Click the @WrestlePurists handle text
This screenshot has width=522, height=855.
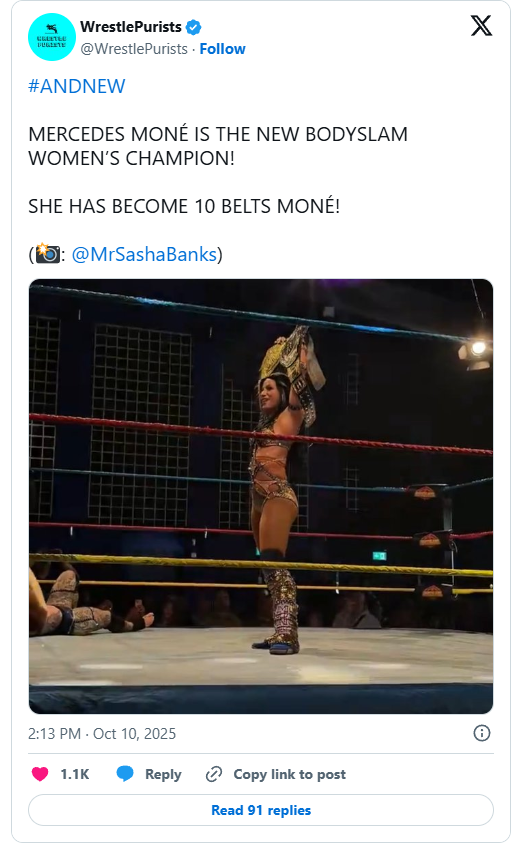(134, 49)
